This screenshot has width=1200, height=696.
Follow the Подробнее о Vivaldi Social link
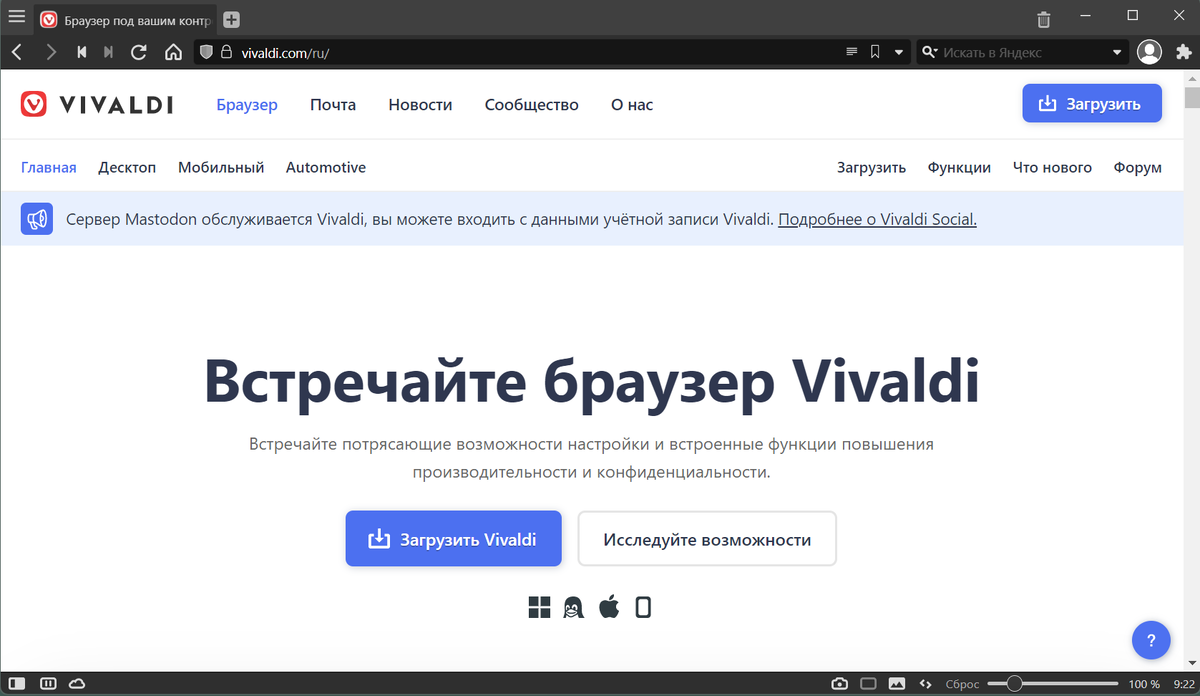[x=877, y=219]
